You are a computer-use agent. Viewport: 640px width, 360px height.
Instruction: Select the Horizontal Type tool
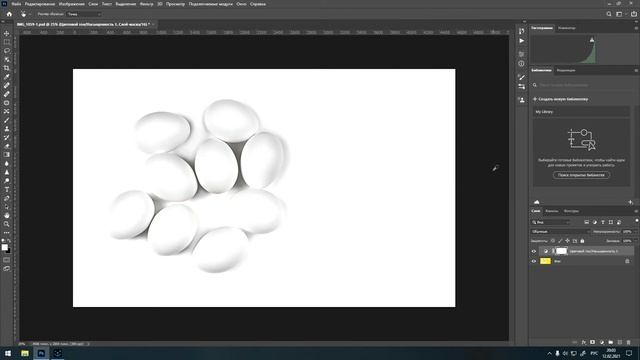(x=7, y=189)
